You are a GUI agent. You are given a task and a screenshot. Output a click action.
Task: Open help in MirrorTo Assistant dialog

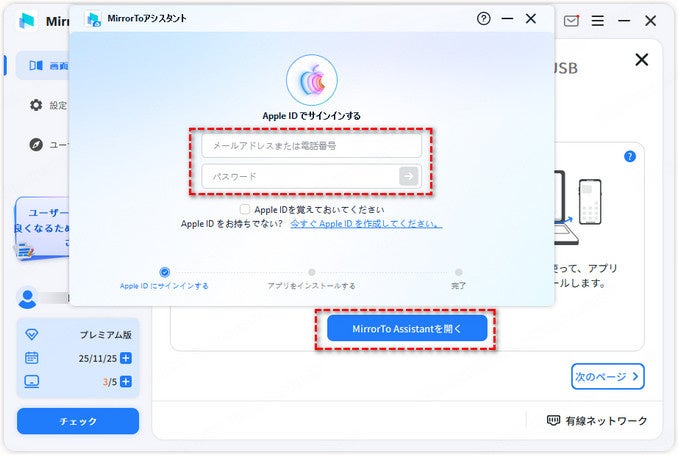(483, 19)
